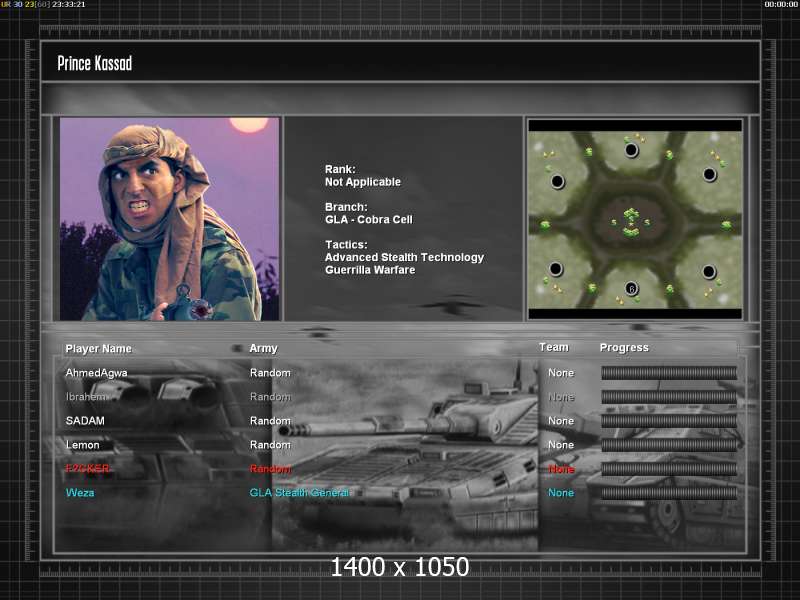800x600 pixels.
Task: Click the Team column header
Action: pos(554,347)
